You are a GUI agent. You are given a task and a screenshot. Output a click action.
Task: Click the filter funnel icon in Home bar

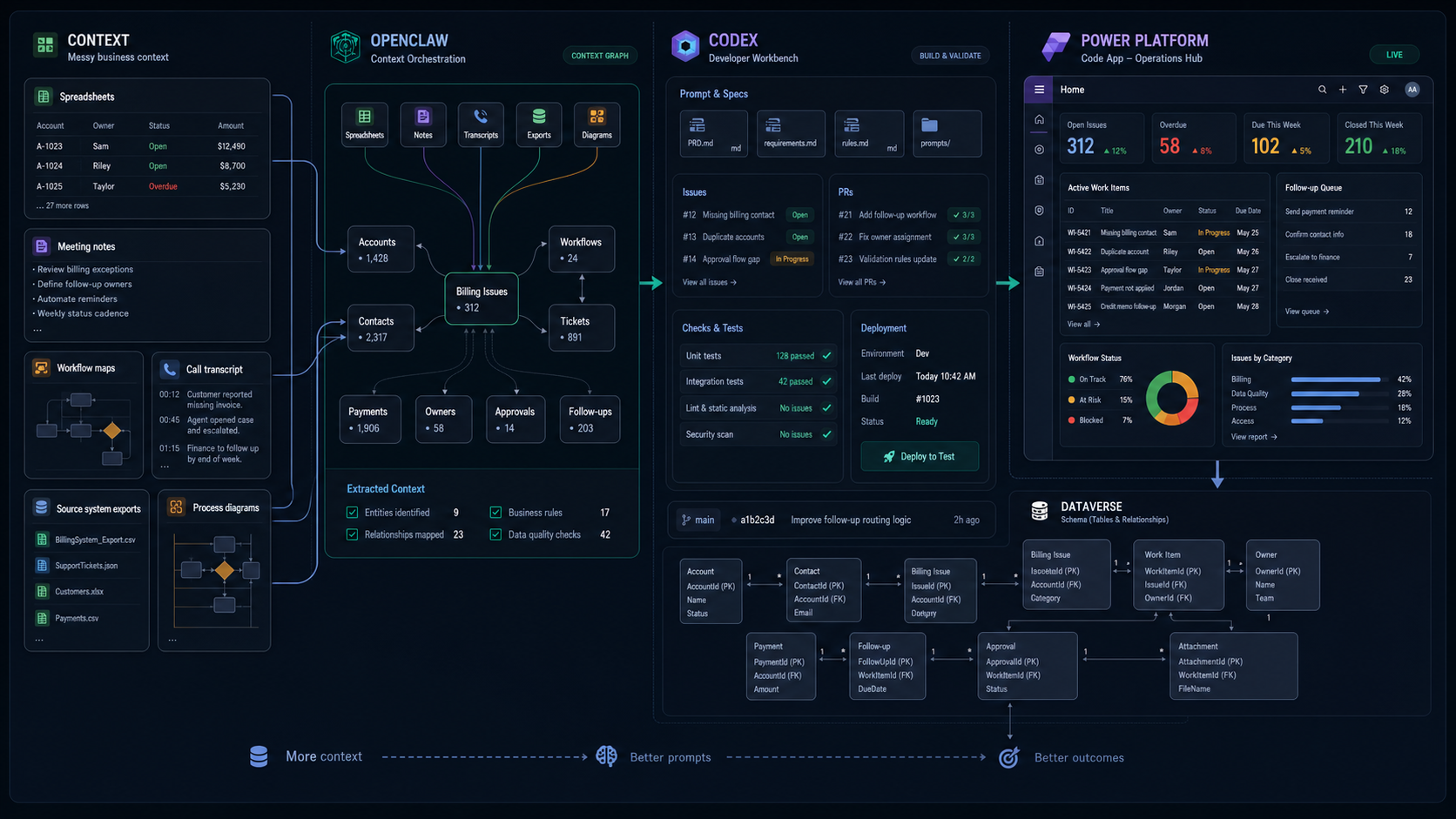tap(1363, 90)
